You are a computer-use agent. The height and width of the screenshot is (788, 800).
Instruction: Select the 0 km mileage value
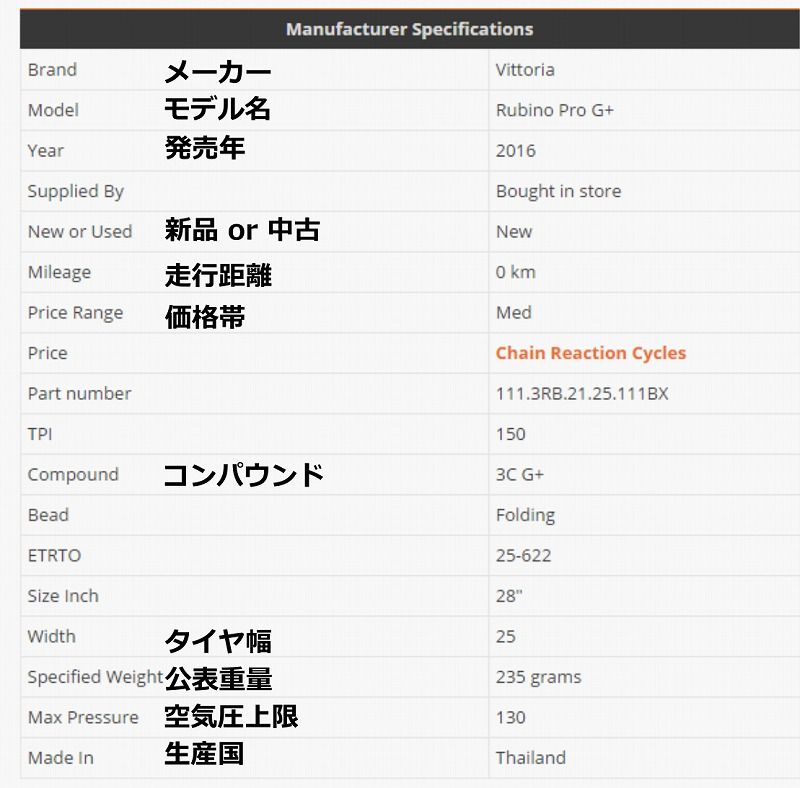(x=515, y=272)
